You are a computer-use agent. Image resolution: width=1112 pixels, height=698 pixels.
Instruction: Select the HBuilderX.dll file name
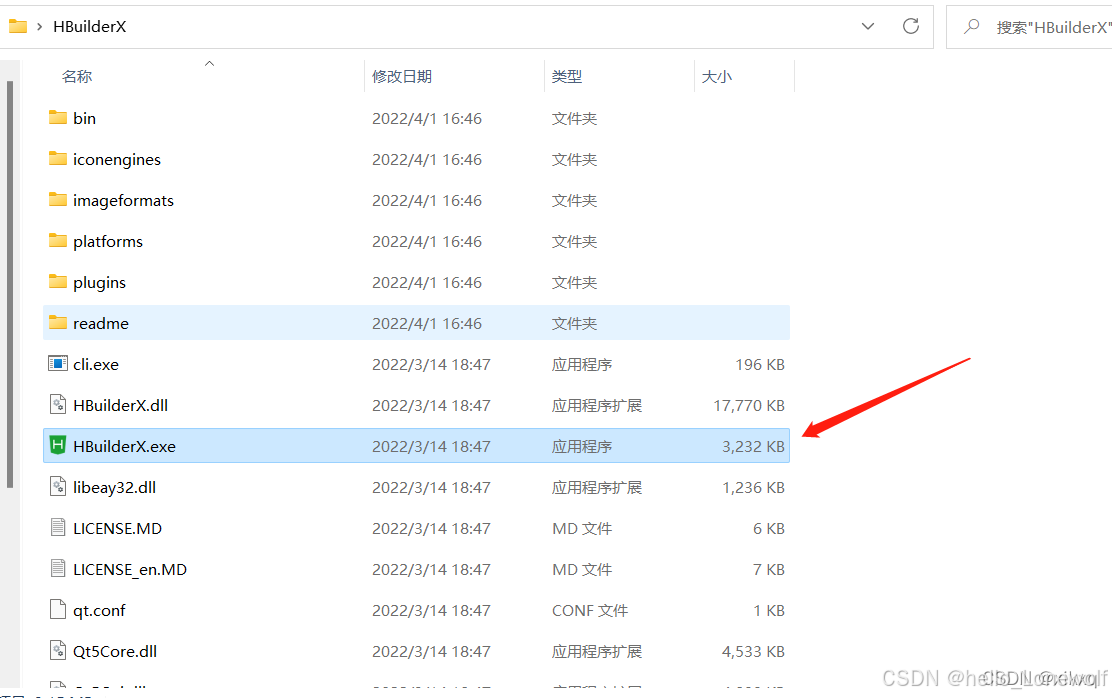121,405
